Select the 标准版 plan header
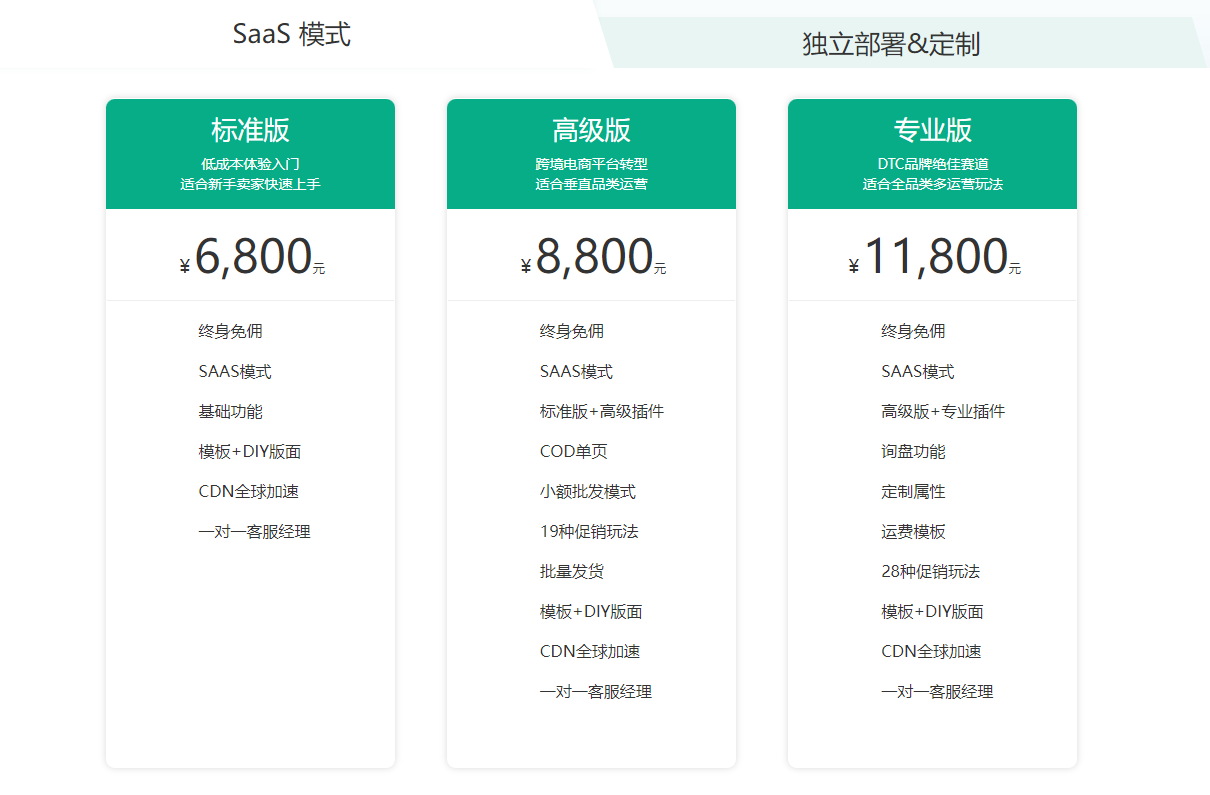The width and height of the screenshot is (1210, 795). click(250, 130)
